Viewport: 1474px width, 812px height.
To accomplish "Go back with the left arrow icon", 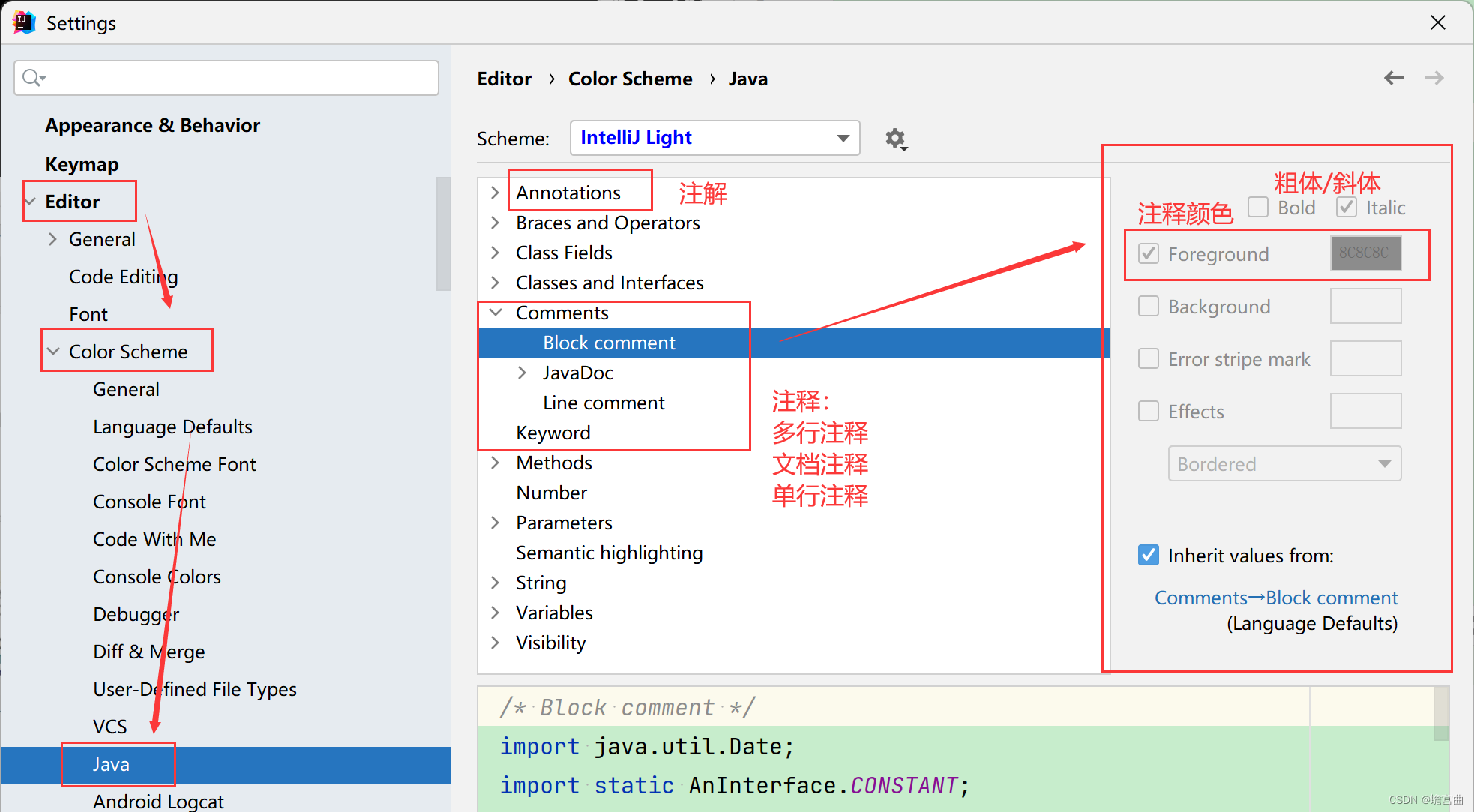I will (1393, 78).
